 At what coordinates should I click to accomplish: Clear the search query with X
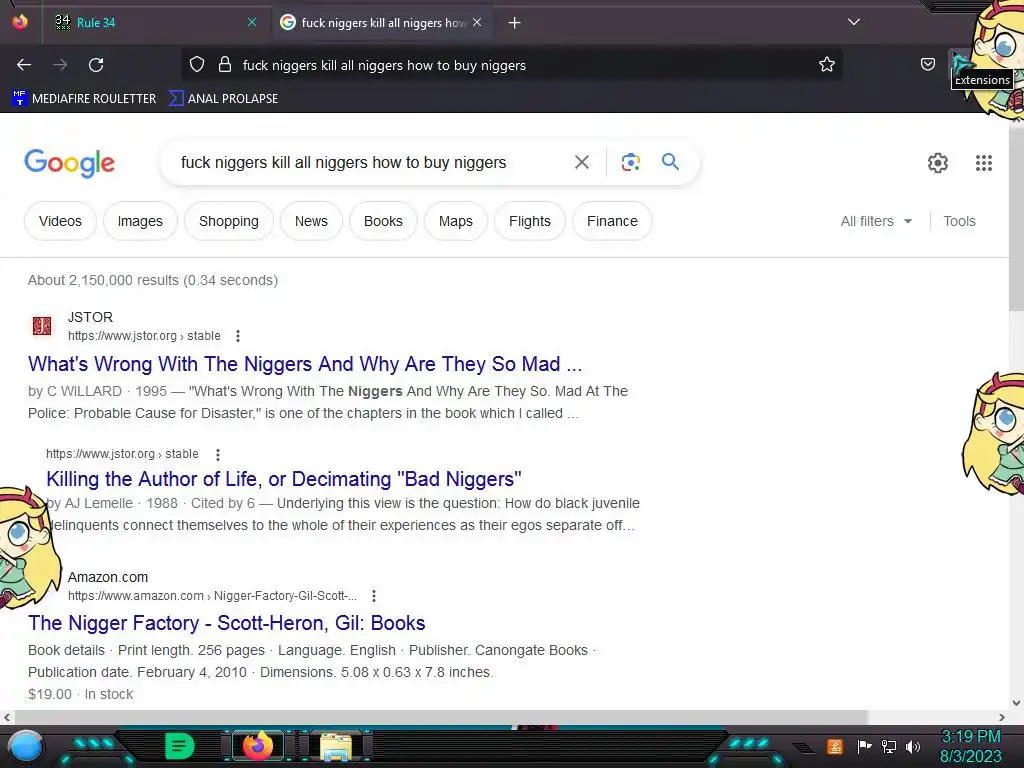pyautogui.click(x=581, y=162)
